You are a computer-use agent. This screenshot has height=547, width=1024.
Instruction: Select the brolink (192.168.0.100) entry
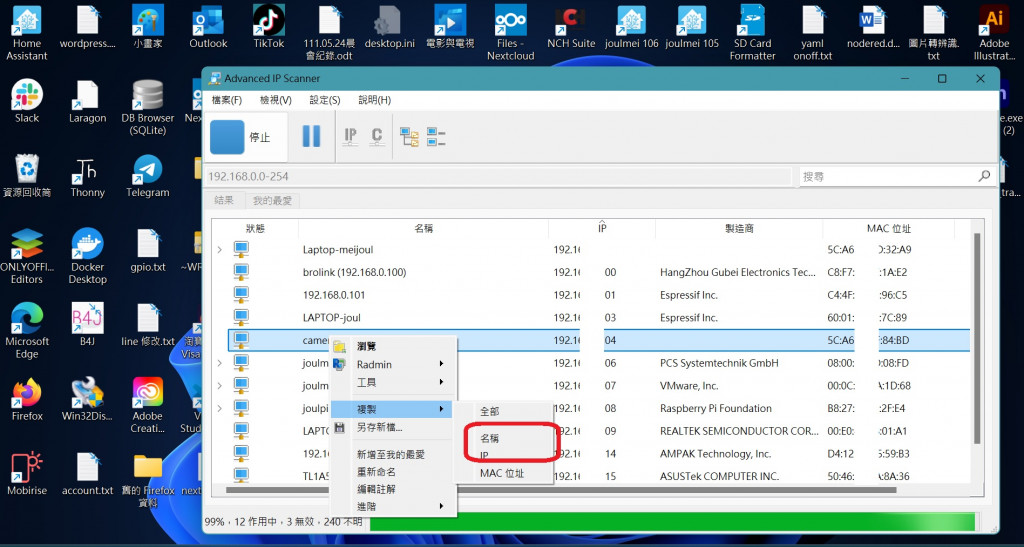point(354,272)
